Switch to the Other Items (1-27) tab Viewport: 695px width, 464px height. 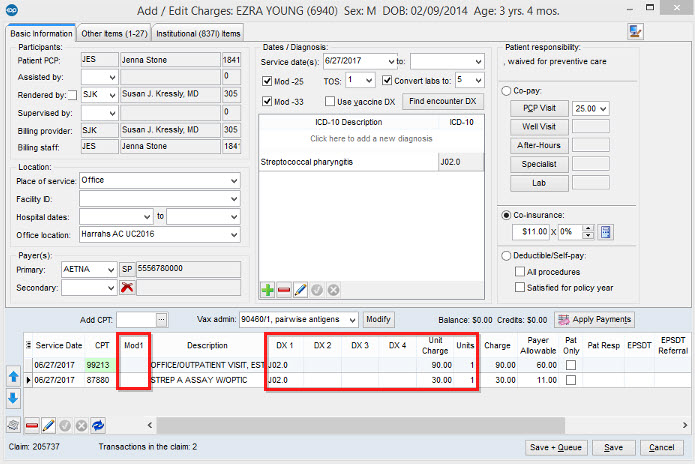[x=114, y=34]
